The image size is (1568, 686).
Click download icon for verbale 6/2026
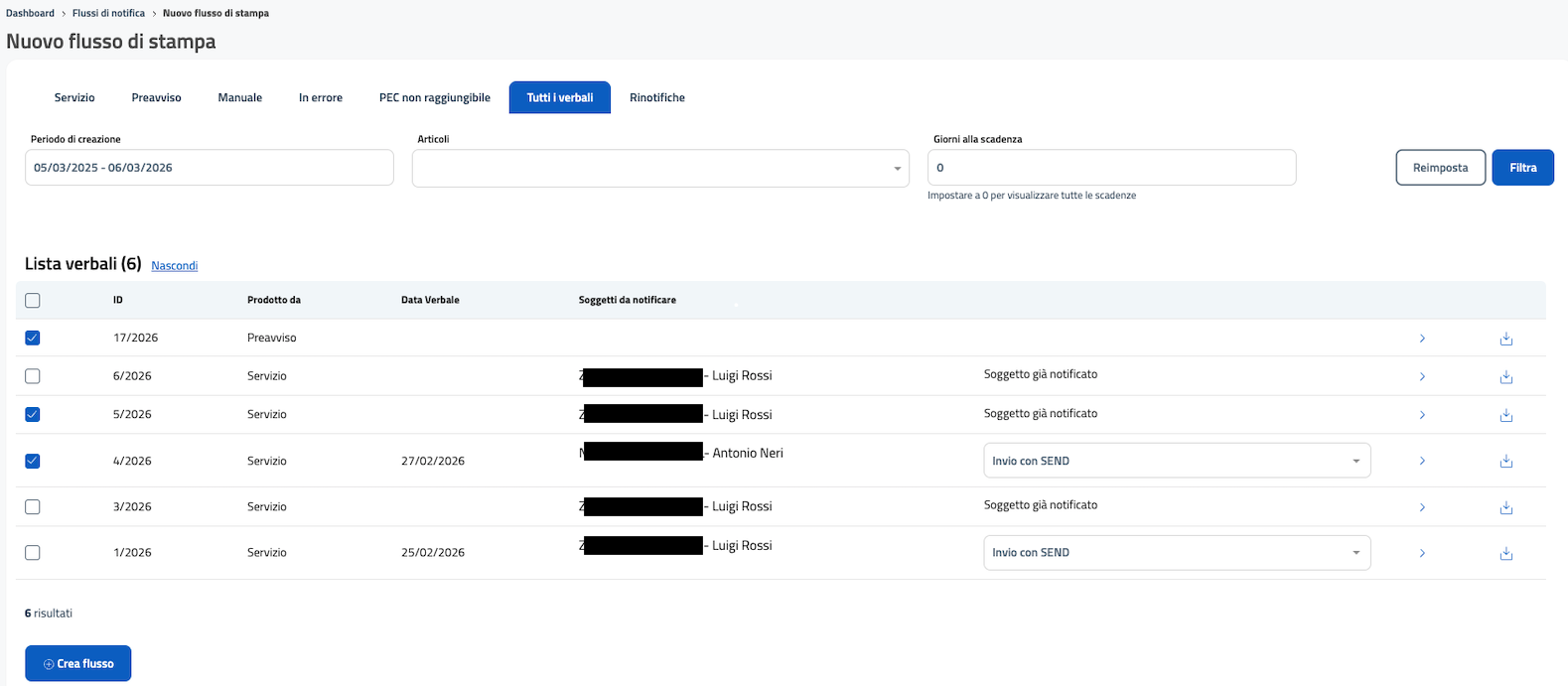1505,376
